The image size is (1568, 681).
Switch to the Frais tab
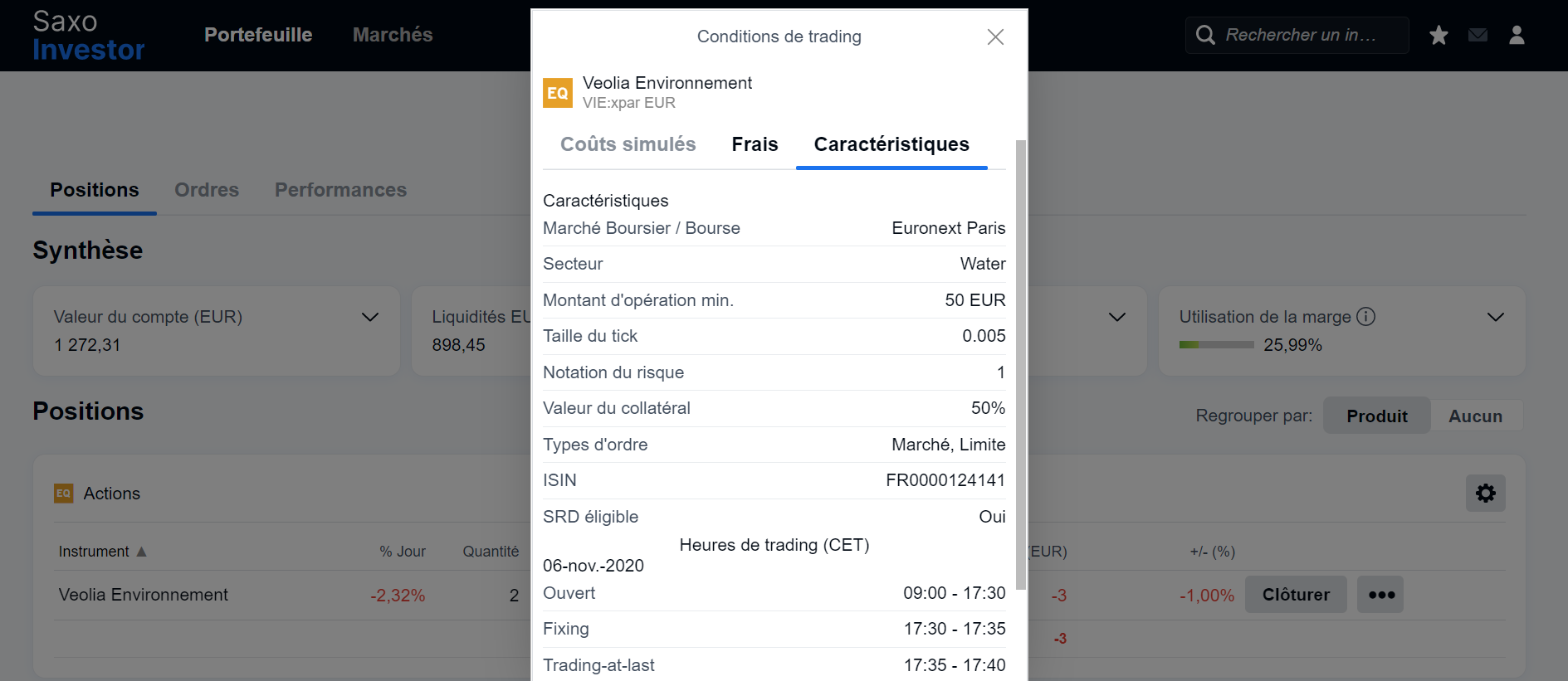click(755, 144)
